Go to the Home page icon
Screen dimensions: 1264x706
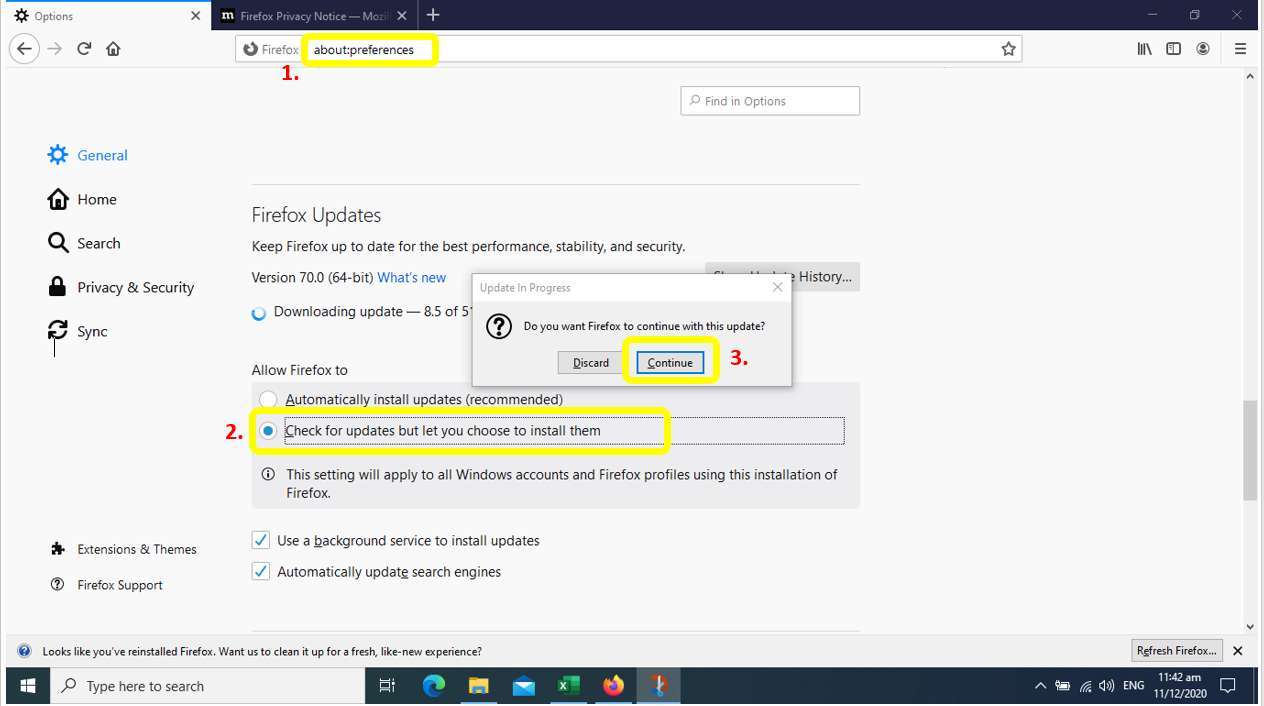tap(113, 49)
